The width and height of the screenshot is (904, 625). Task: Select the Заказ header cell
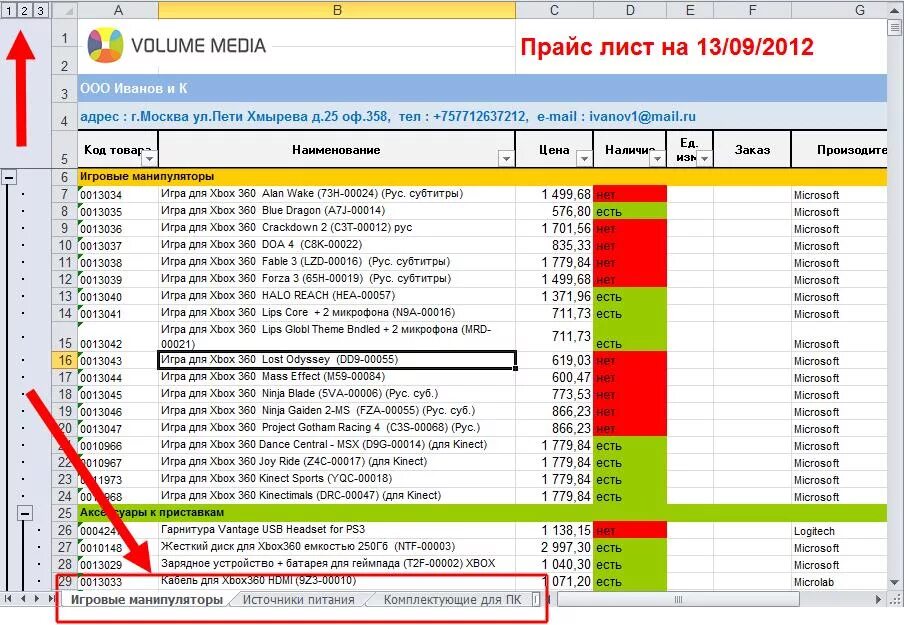pos(752,149)
